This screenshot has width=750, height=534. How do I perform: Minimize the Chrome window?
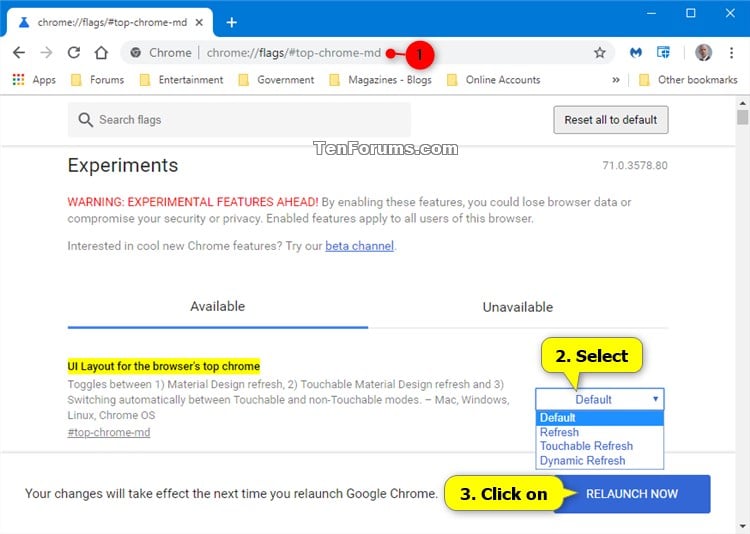(651, 13)
